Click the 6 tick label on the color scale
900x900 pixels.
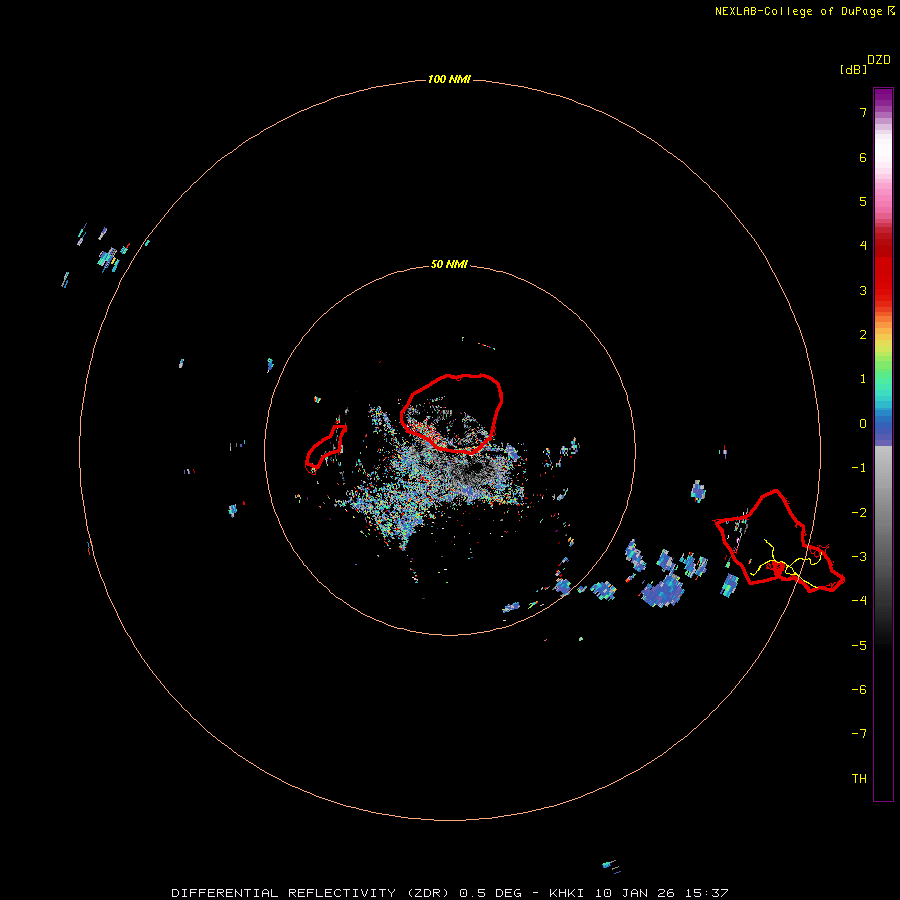pos(863,157)
